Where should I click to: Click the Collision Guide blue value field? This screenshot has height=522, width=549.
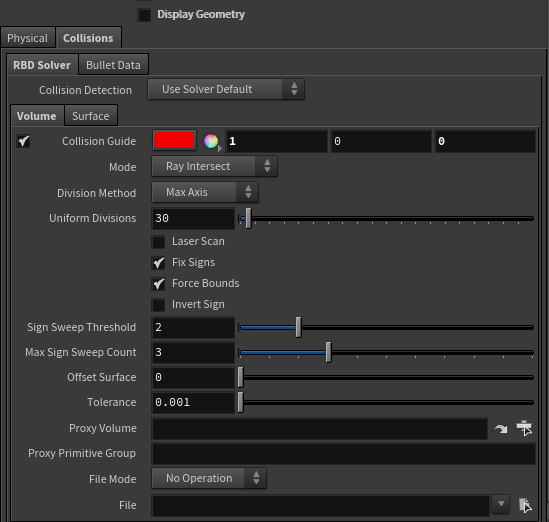pos(485,141)
